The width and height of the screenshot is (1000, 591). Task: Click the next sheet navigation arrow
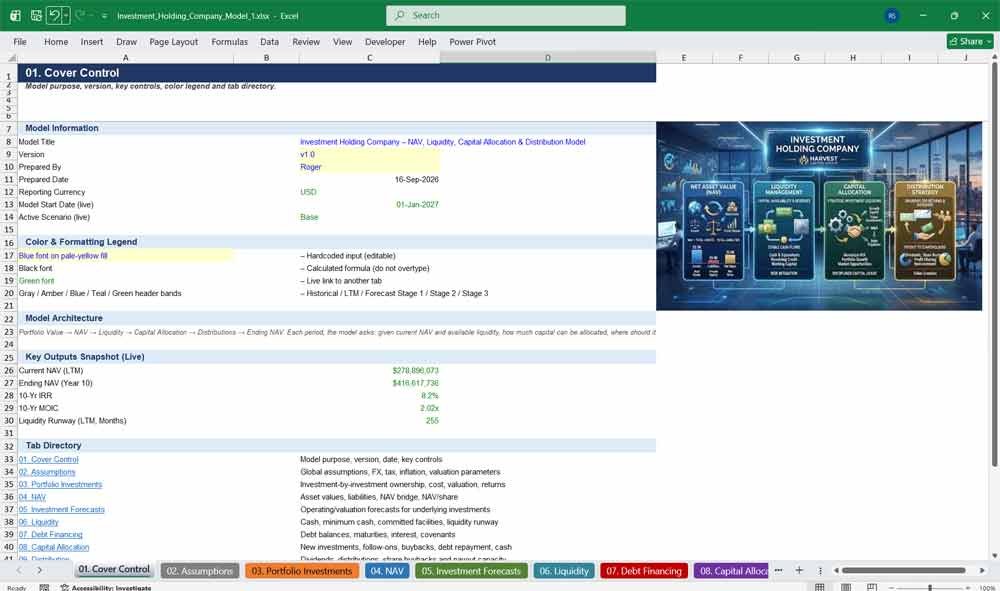click(x=40, y=571)
